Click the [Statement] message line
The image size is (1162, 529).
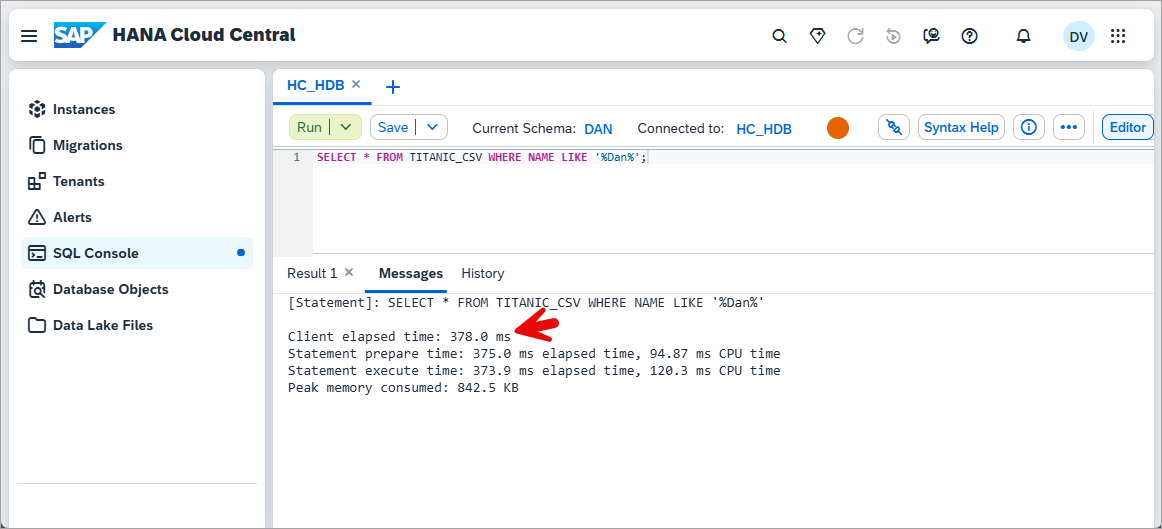pyautogui.click(x=526, y=303)
